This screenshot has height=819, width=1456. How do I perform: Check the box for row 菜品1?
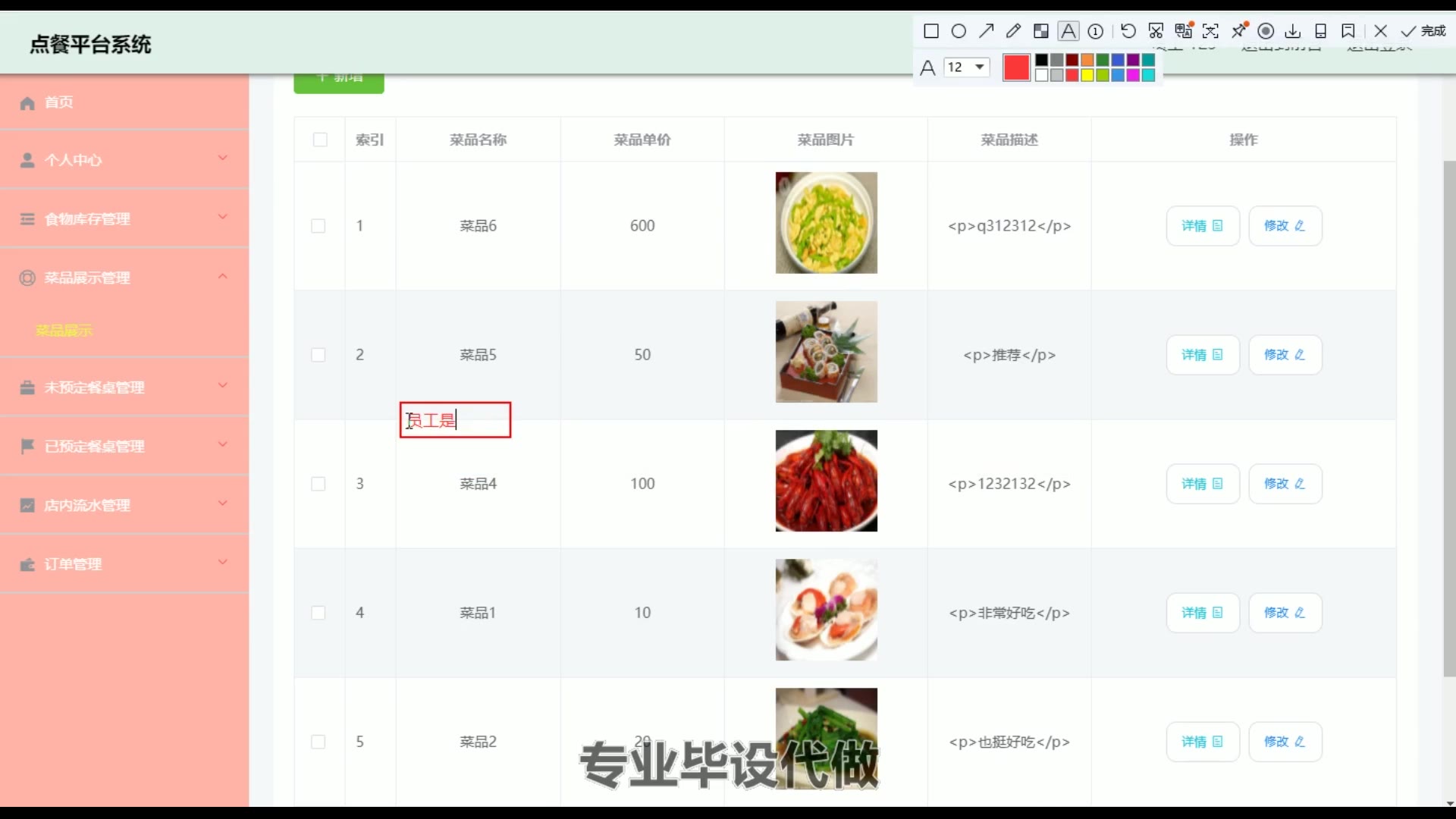318,613
